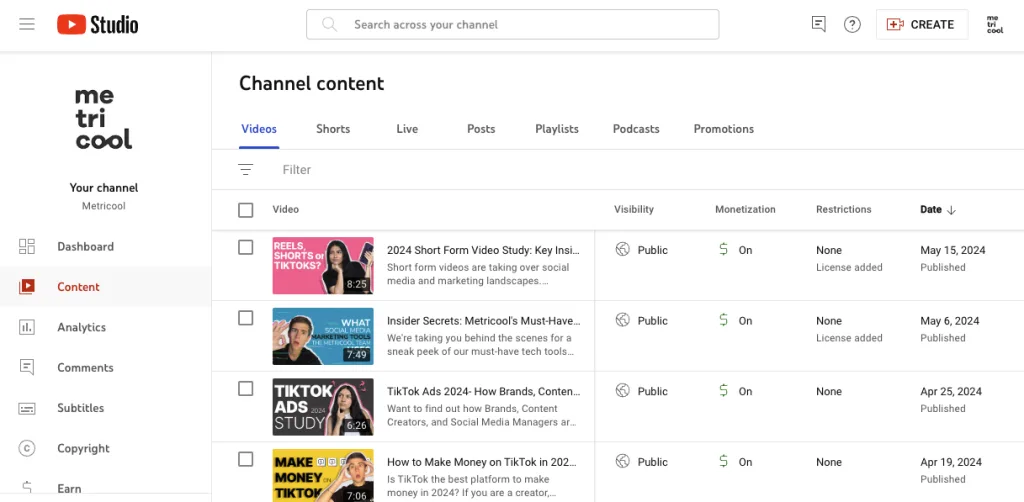Click the Comments speech bubble icon
Image resolution: width=1024 pixels, height=502 pixels.
(x=27, y=368)
